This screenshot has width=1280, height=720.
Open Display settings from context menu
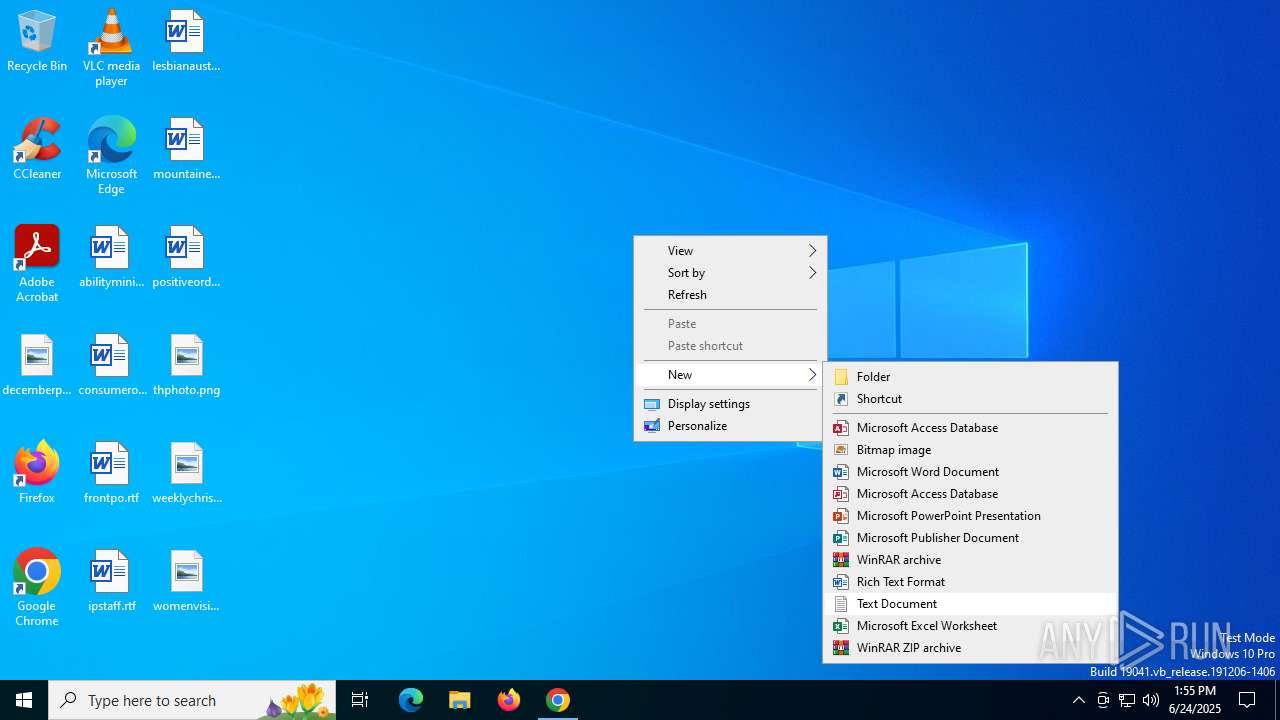730,404
